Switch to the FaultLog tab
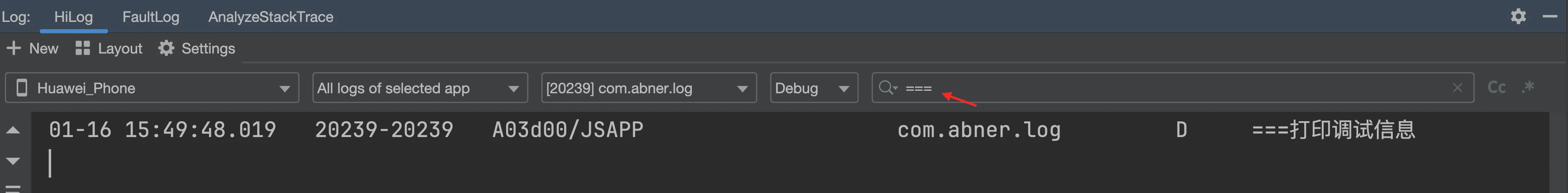 pyautogui.click(x=151, y=17)
